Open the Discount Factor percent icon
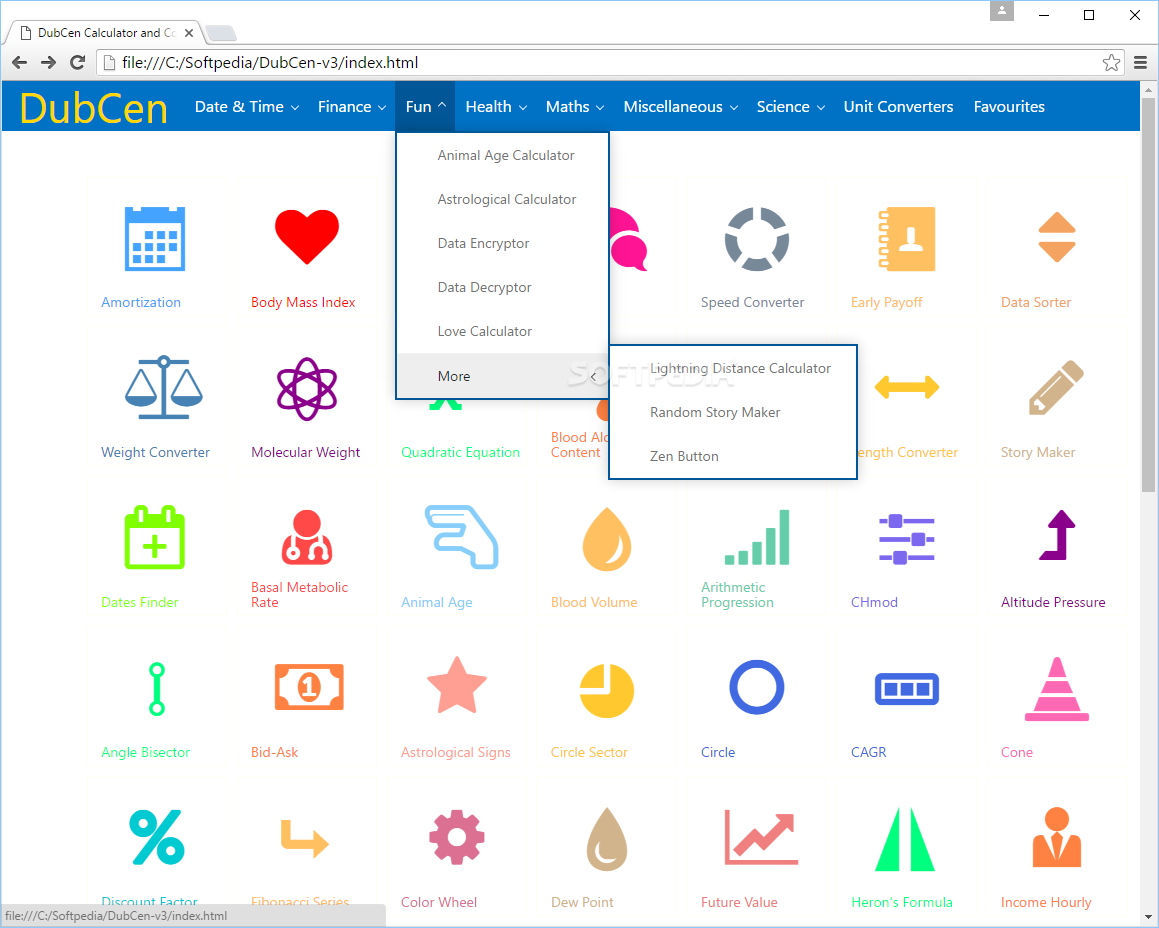 pos(157,837)
